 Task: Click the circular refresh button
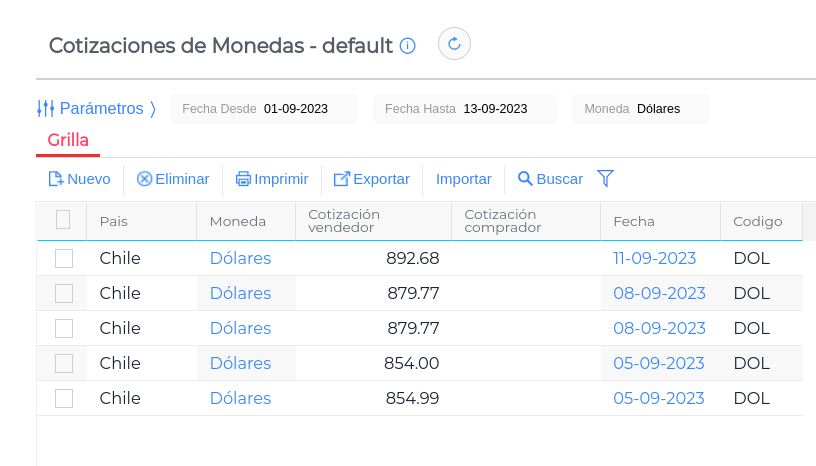click(454, 44)
